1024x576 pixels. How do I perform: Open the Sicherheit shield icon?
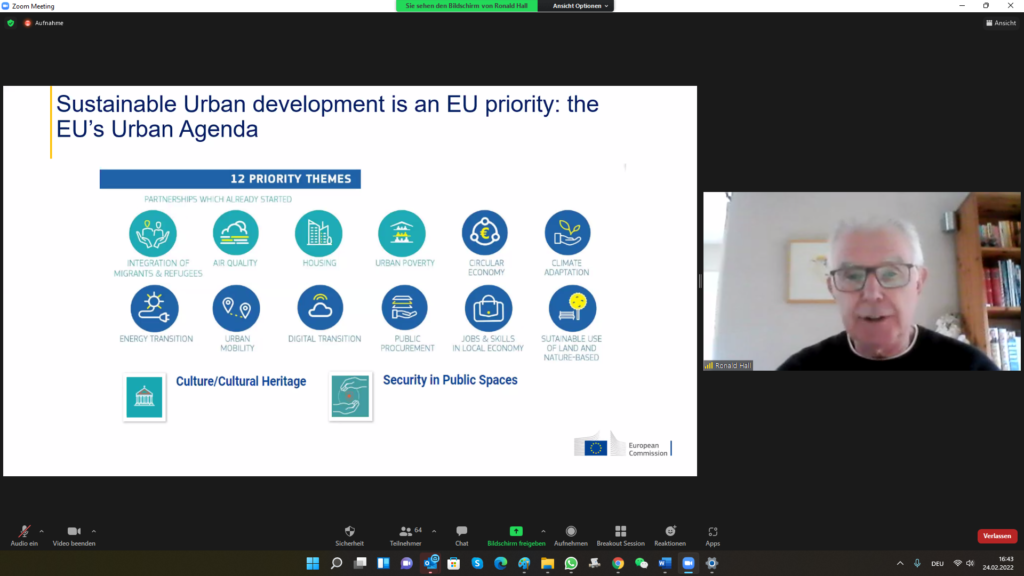click(349, 534)
